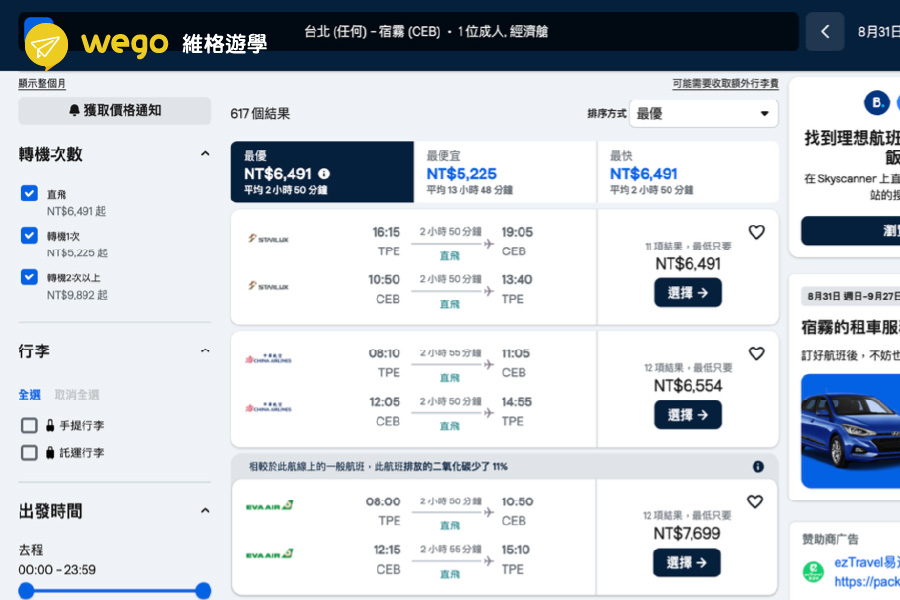Click 獲取價格通知 price alert button
The width and height of the screenshot is (900, 600).
pyautogui.click(x=115, y=111)
